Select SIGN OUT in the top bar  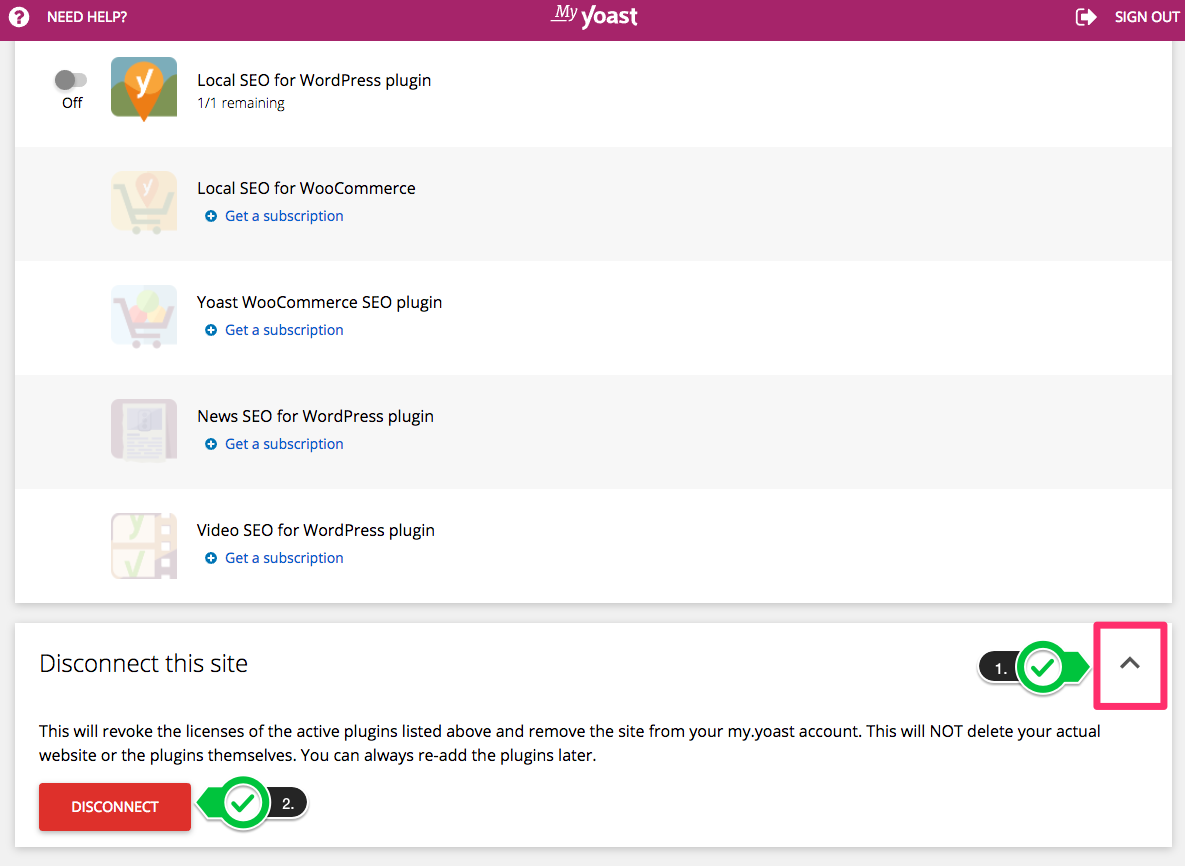(1147, 17)
